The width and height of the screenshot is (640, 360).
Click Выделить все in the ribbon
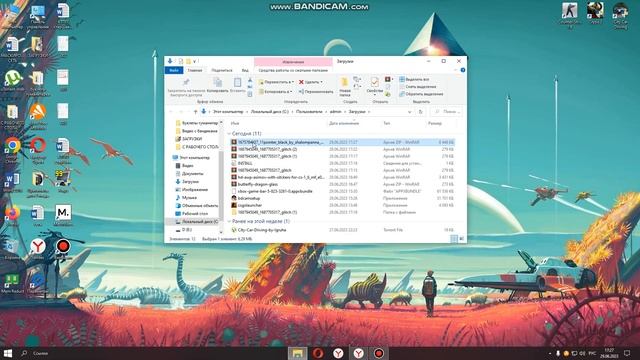click(x=414, y=79)
